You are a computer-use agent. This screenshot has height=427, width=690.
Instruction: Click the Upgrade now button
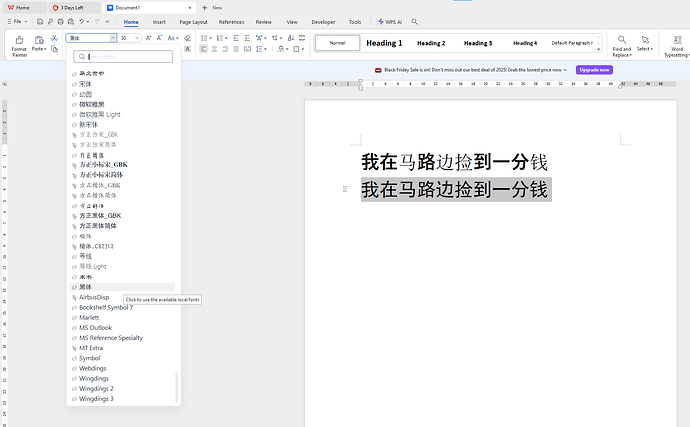(594, 70)
